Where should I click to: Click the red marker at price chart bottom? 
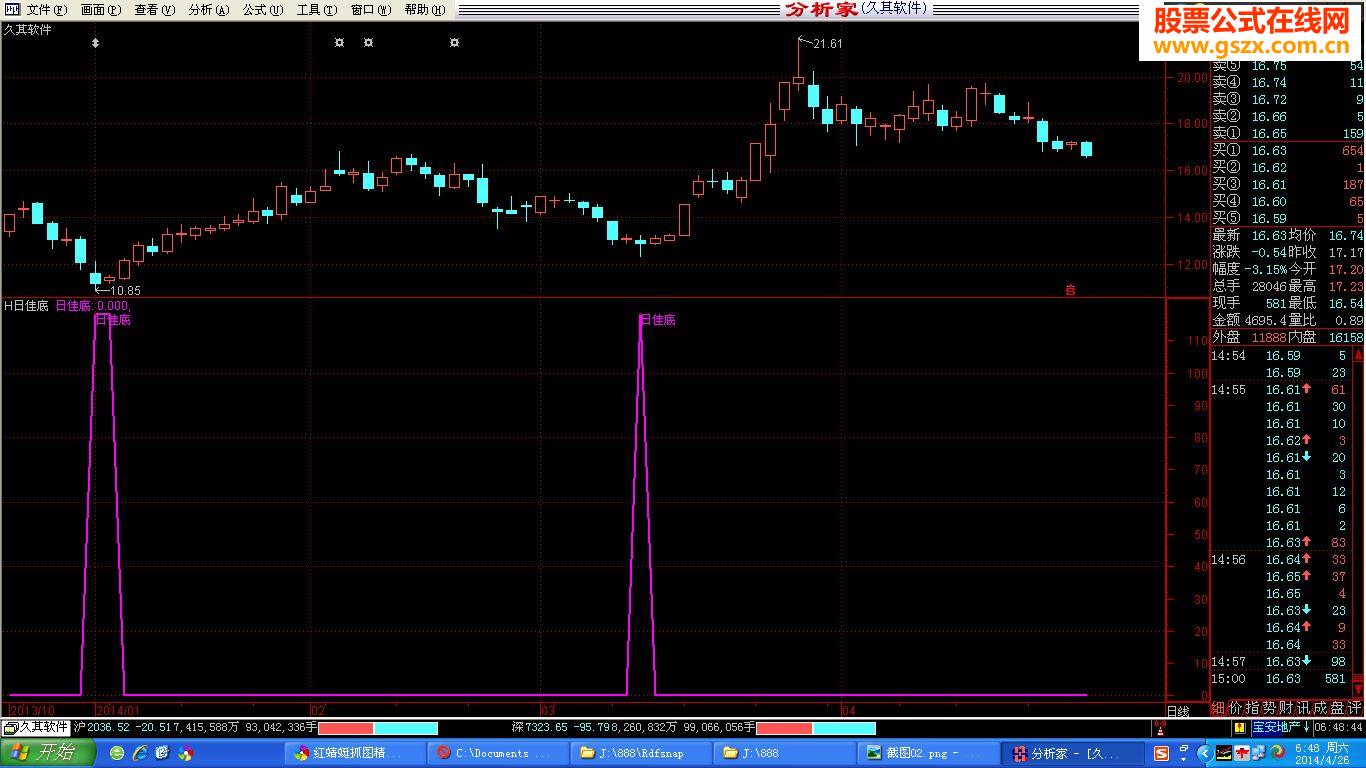point(1070,290)
